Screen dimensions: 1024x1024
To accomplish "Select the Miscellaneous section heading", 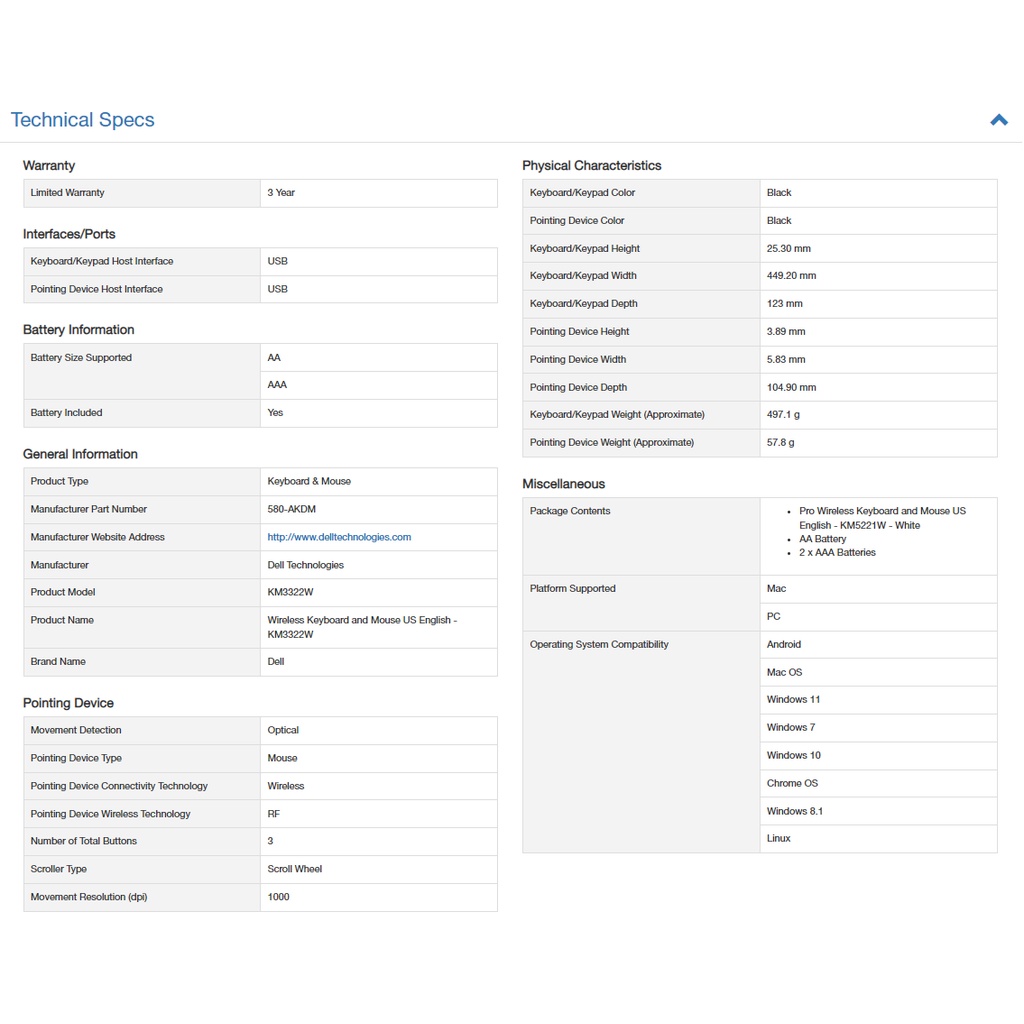I will [563, 484].
